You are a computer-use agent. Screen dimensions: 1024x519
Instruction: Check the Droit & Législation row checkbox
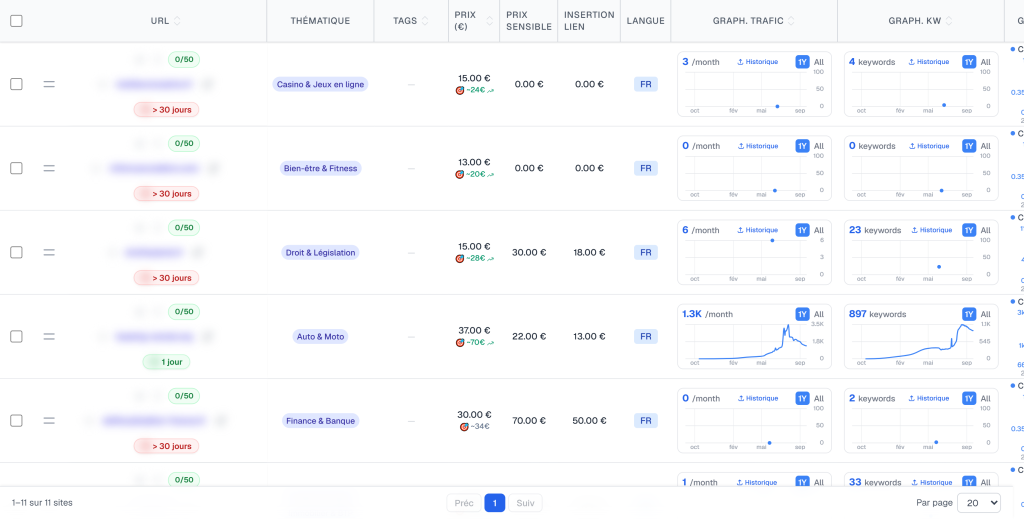point(16,253)
